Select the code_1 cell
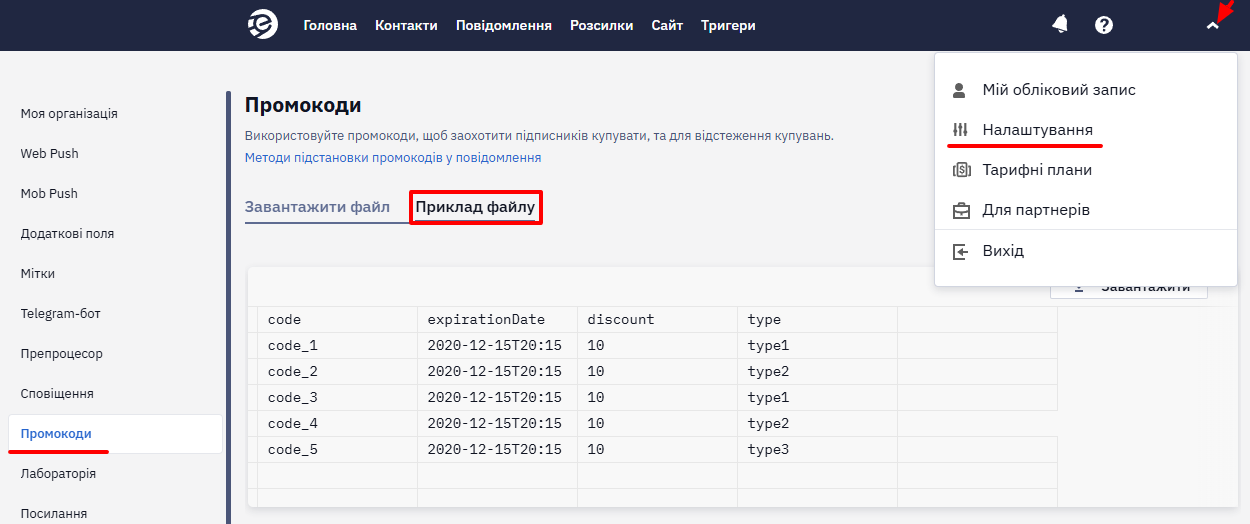Image resolution: width=1250 pixels, height=524 pixels. click(338, 346)
